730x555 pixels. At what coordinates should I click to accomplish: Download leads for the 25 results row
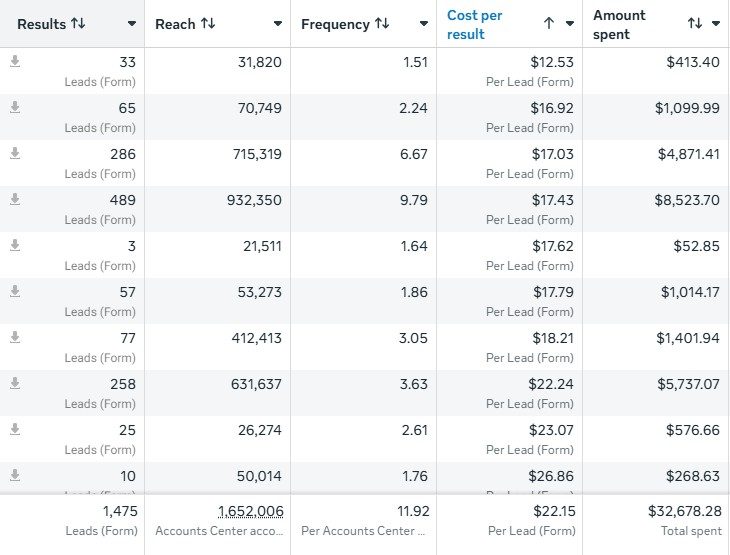(15, 429)
